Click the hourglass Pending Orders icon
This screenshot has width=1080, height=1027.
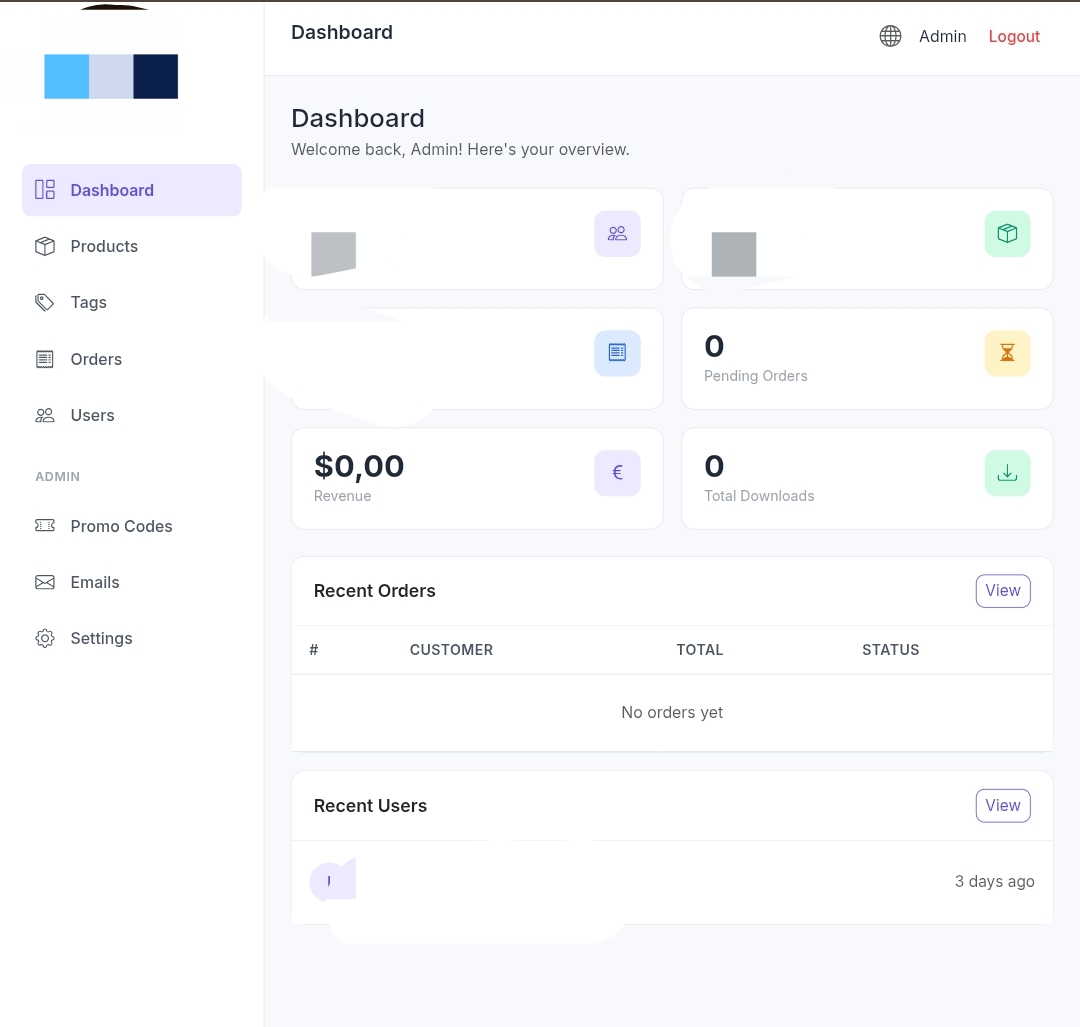1007,353
